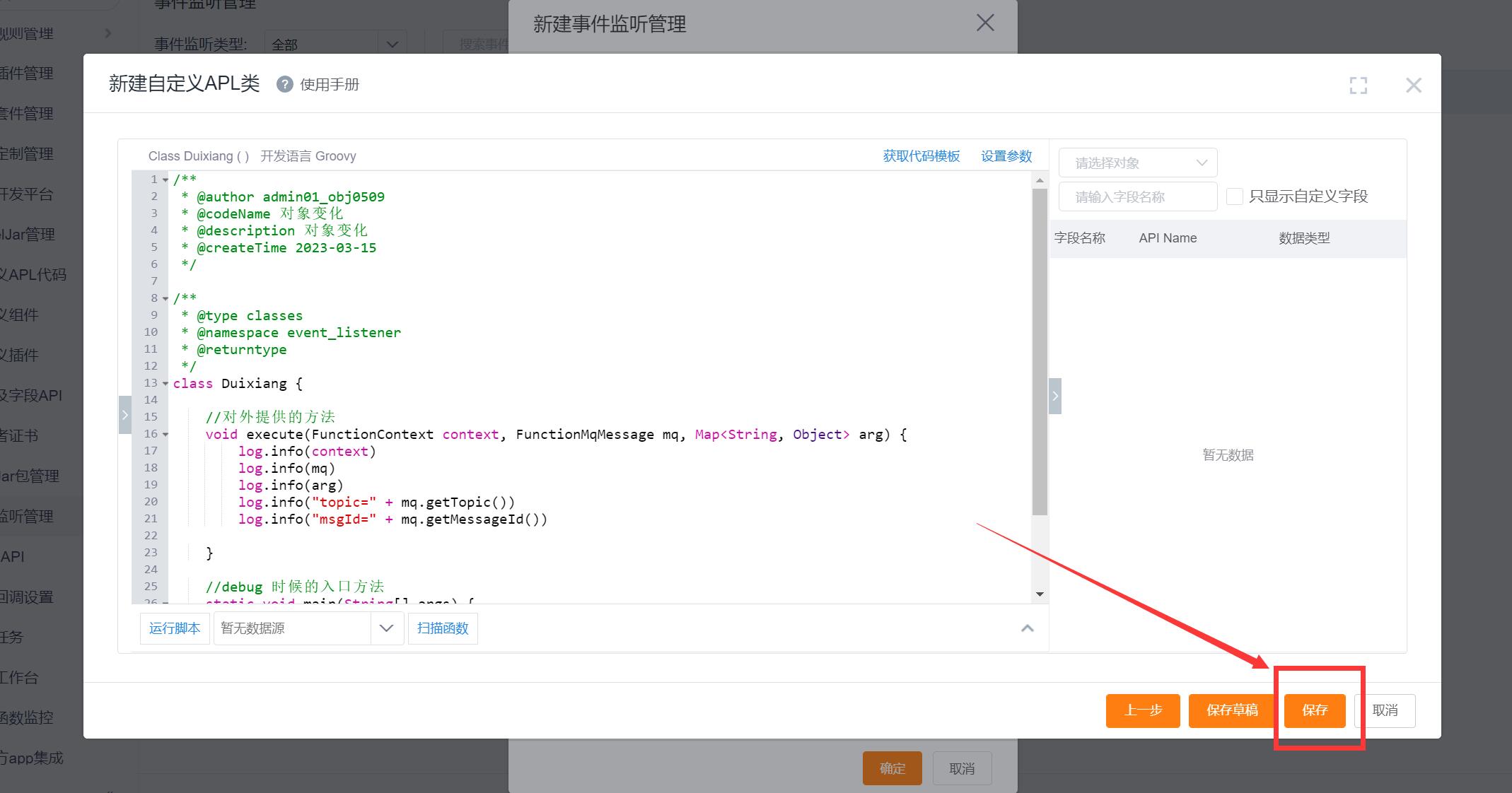The width and height of the screenshot is (1512, 793).
Task: Click 取消 in the event listener dialog
Action: [962, 768]
